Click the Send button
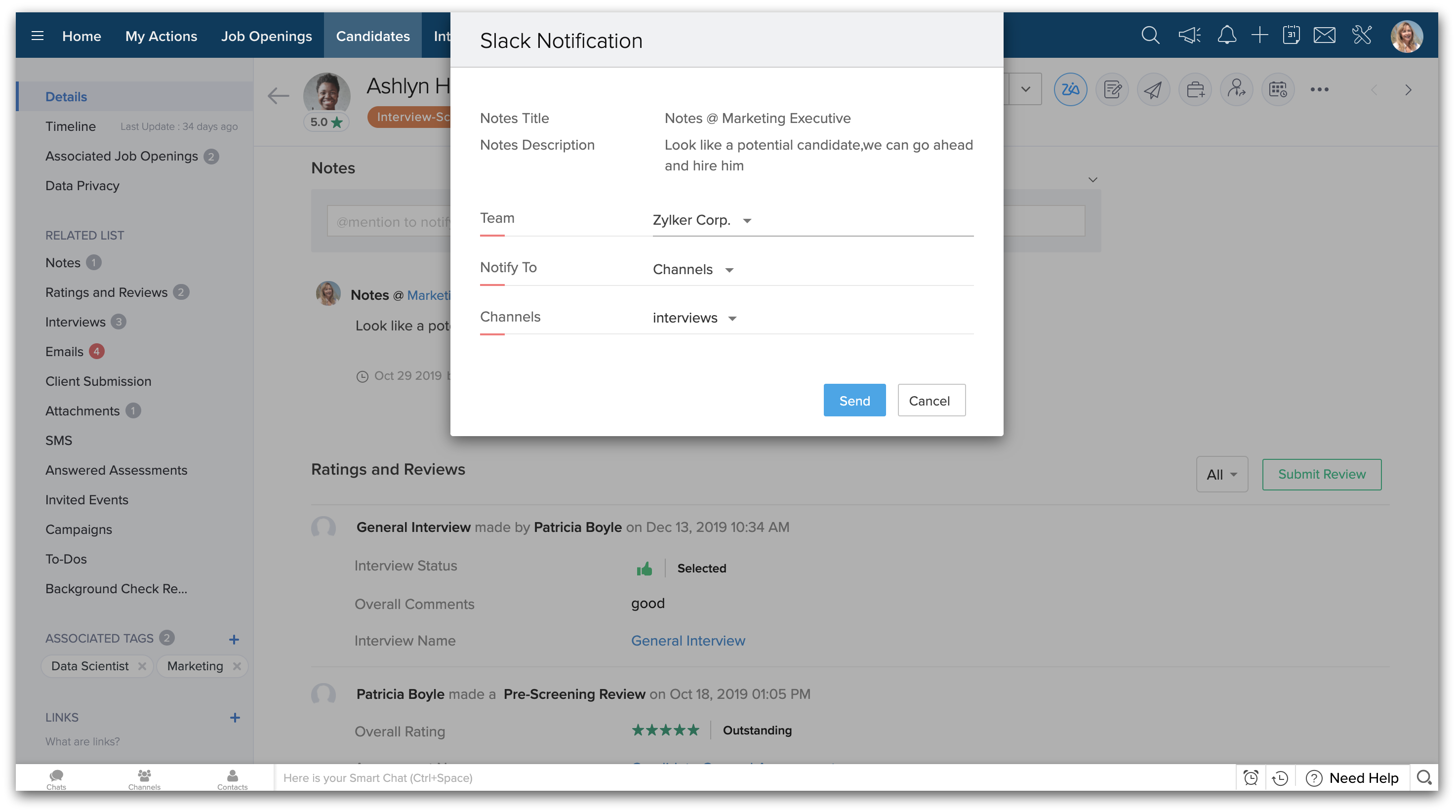The width and height of the screenshot is (1456, 812). click(x=854, y=401)
